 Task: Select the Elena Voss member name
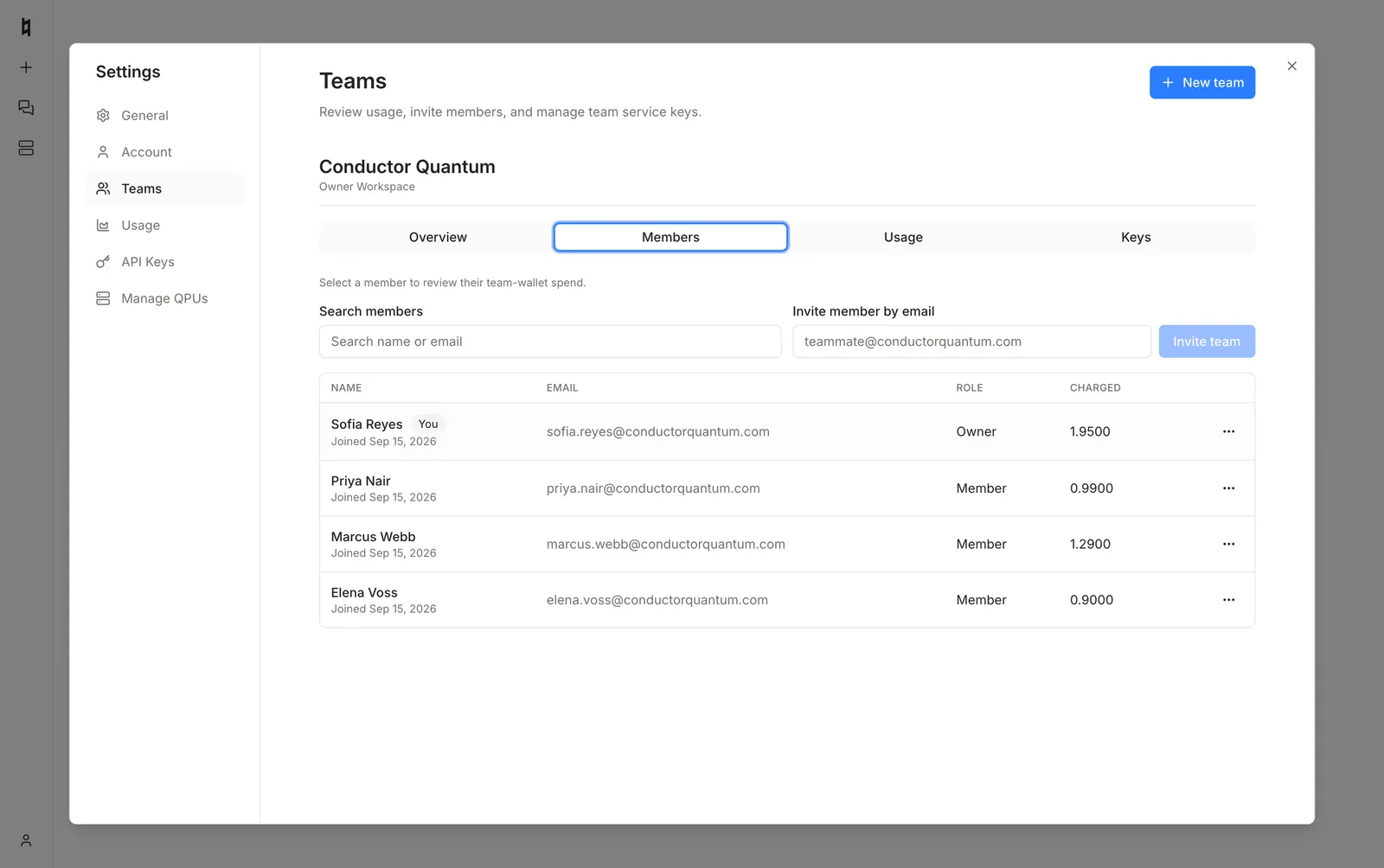tap(364, 592)
